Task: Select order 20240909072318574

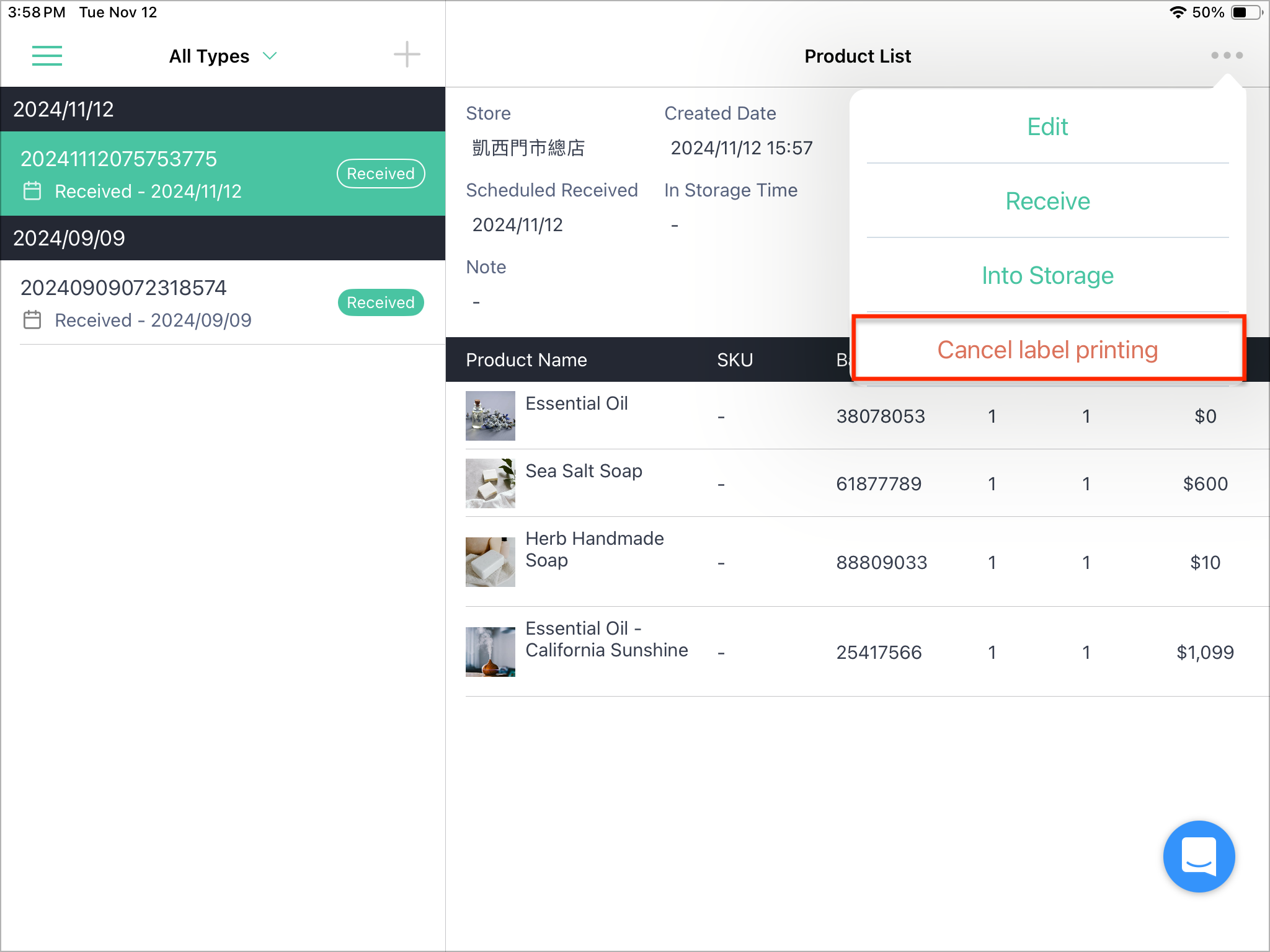Action: pos(223,302)
